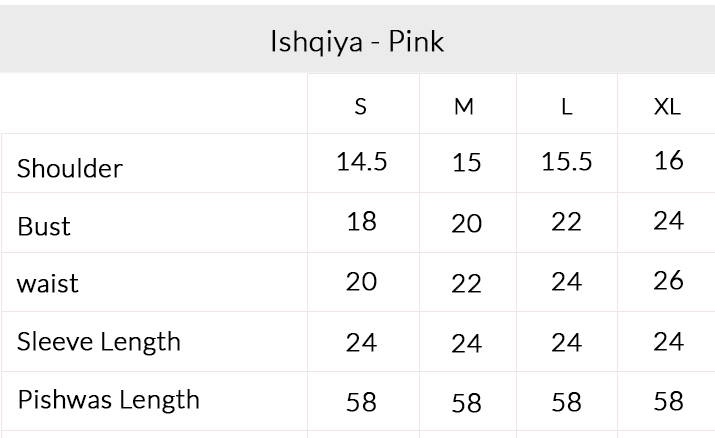Viewport: 715px width, 438px height.
Task: Click the bust value for size M
Action: point(466,224)
